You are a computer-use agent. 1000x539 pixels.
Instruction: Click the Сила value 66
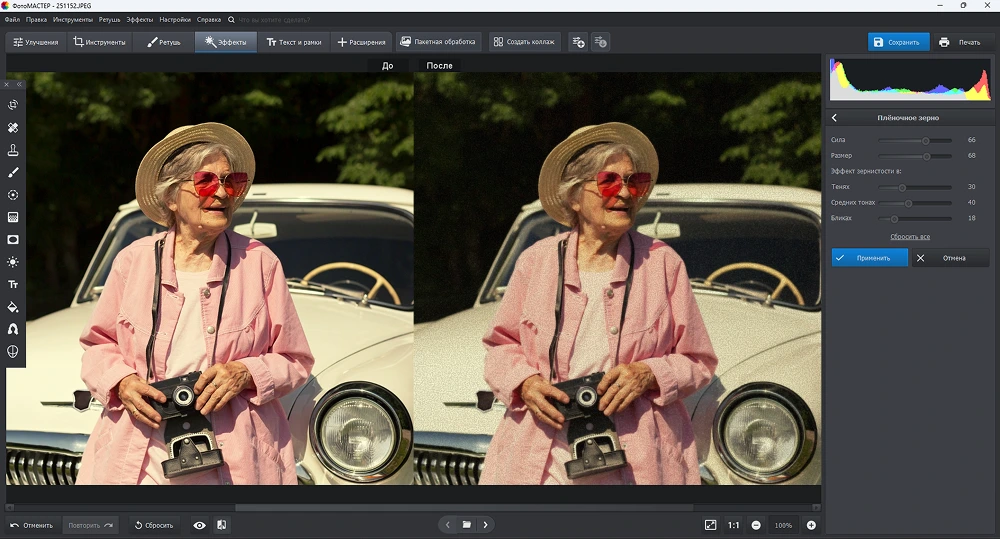pyautogui.click(x=971, y=140)
